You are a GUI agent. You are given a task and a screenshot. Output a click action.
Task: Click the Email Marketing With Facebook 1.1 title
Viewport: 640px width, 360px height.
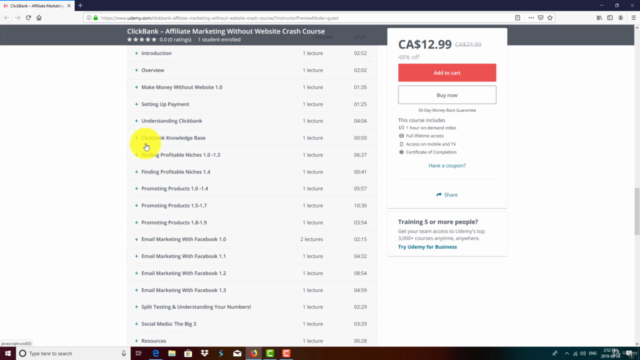[183, 256]
